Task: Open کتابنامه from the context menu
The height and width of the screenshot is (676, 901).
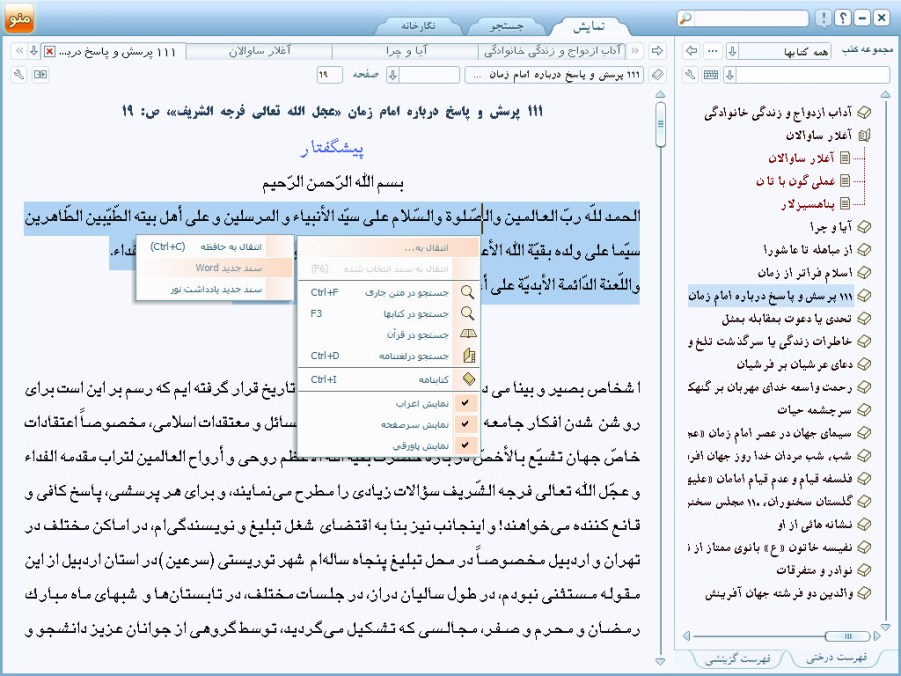Action: pyautogui.click(x=388, y=379)
